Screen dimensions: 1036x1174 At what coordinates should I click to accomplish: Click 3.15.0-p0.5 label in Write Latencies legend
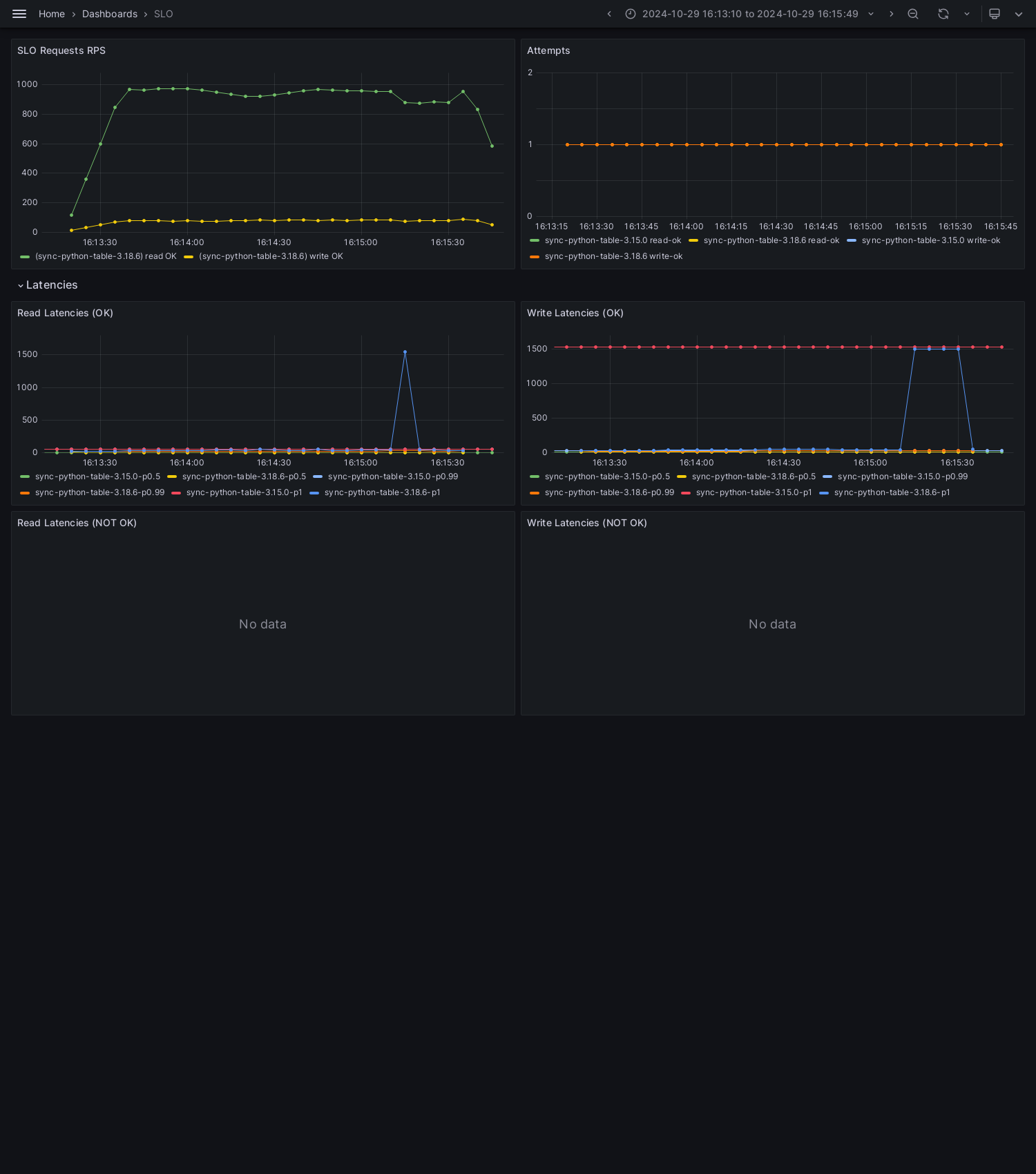607,477
